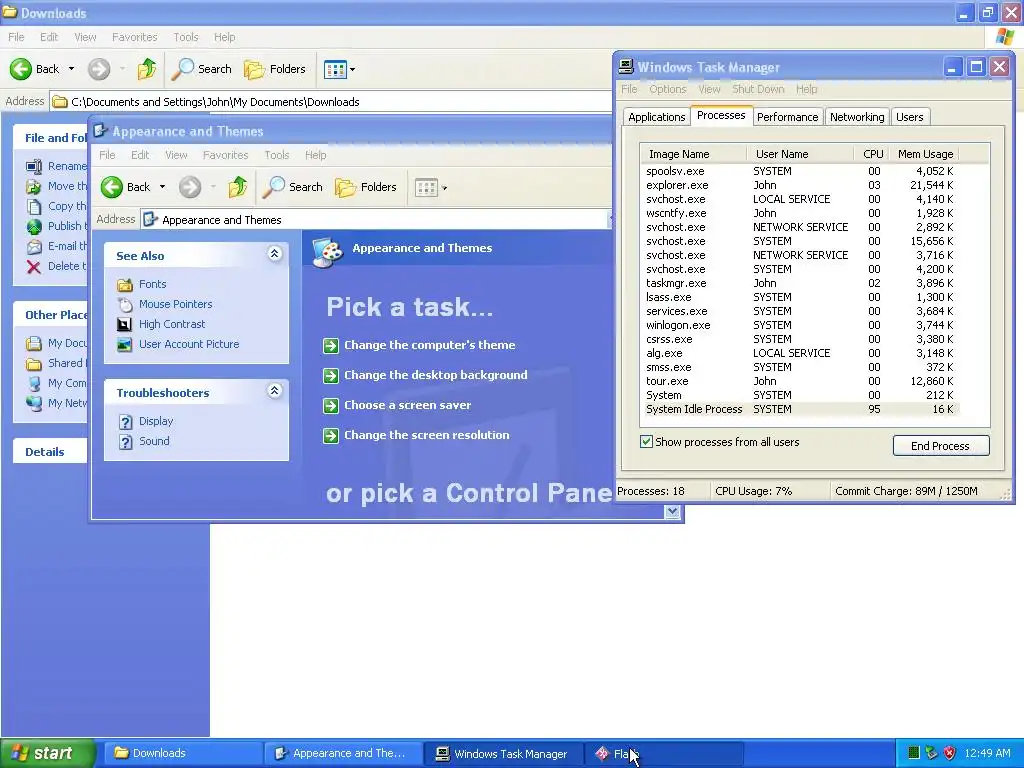1024x768 pixels.
Task: Select spoolsv.exe process row
Action: click(800, 171)
